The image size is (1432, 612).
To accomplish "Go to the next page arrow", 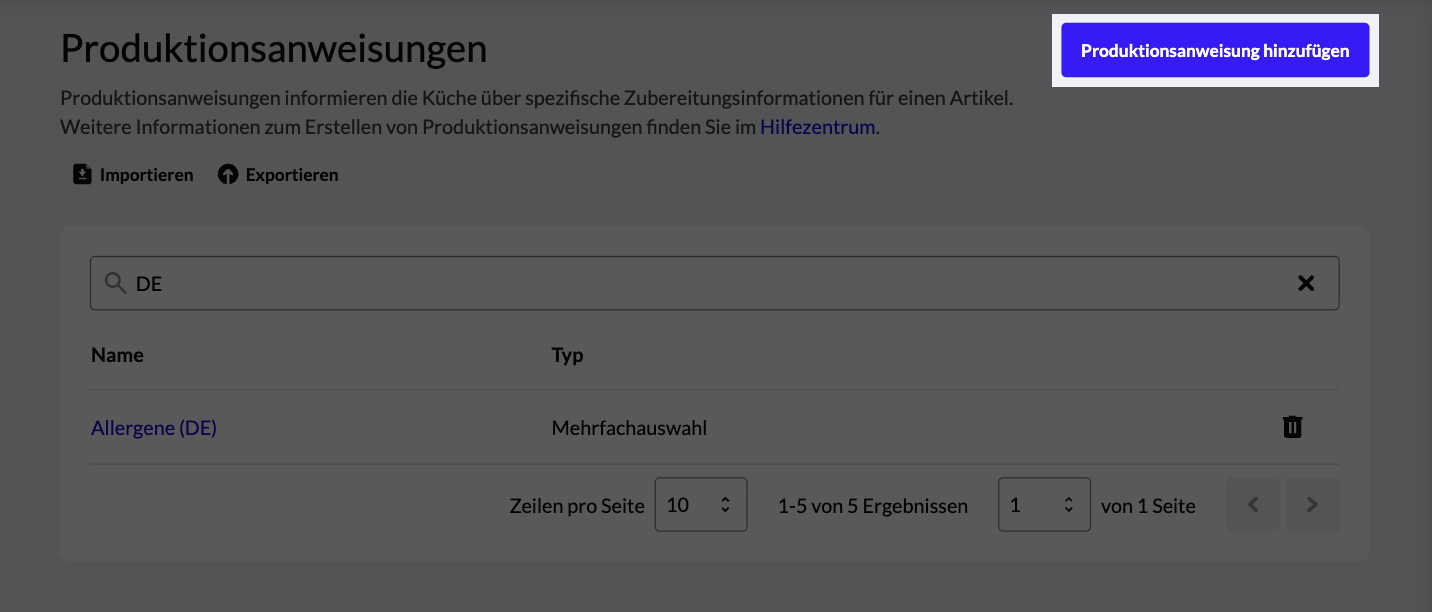I will pyautogui.click(x=1313, y=505).
